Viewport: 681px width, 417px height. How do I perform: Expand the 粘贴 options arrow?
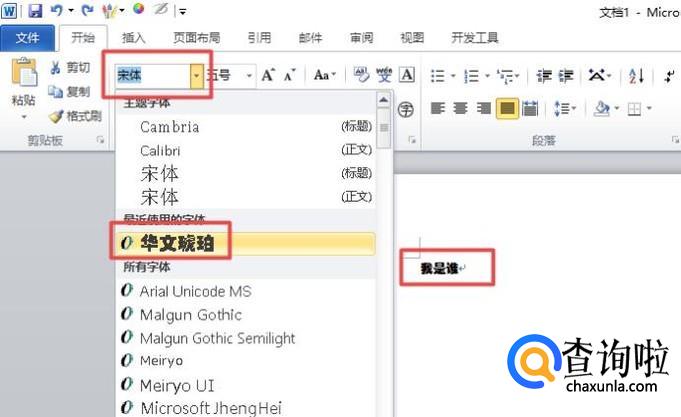pyautogui.click(x=24, y=116)
